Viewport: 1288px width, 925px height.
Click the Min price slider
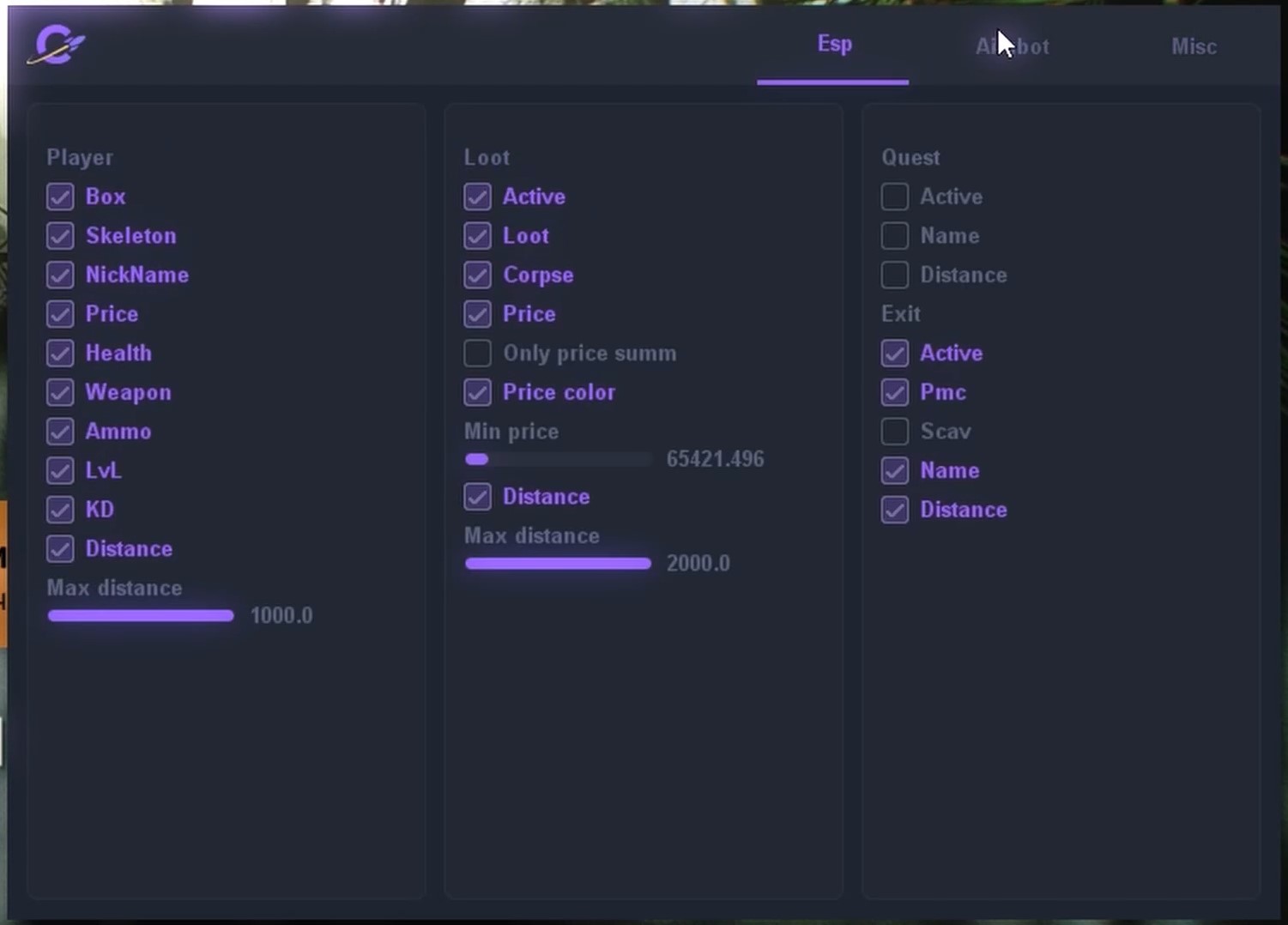click(x=558, y=460)
